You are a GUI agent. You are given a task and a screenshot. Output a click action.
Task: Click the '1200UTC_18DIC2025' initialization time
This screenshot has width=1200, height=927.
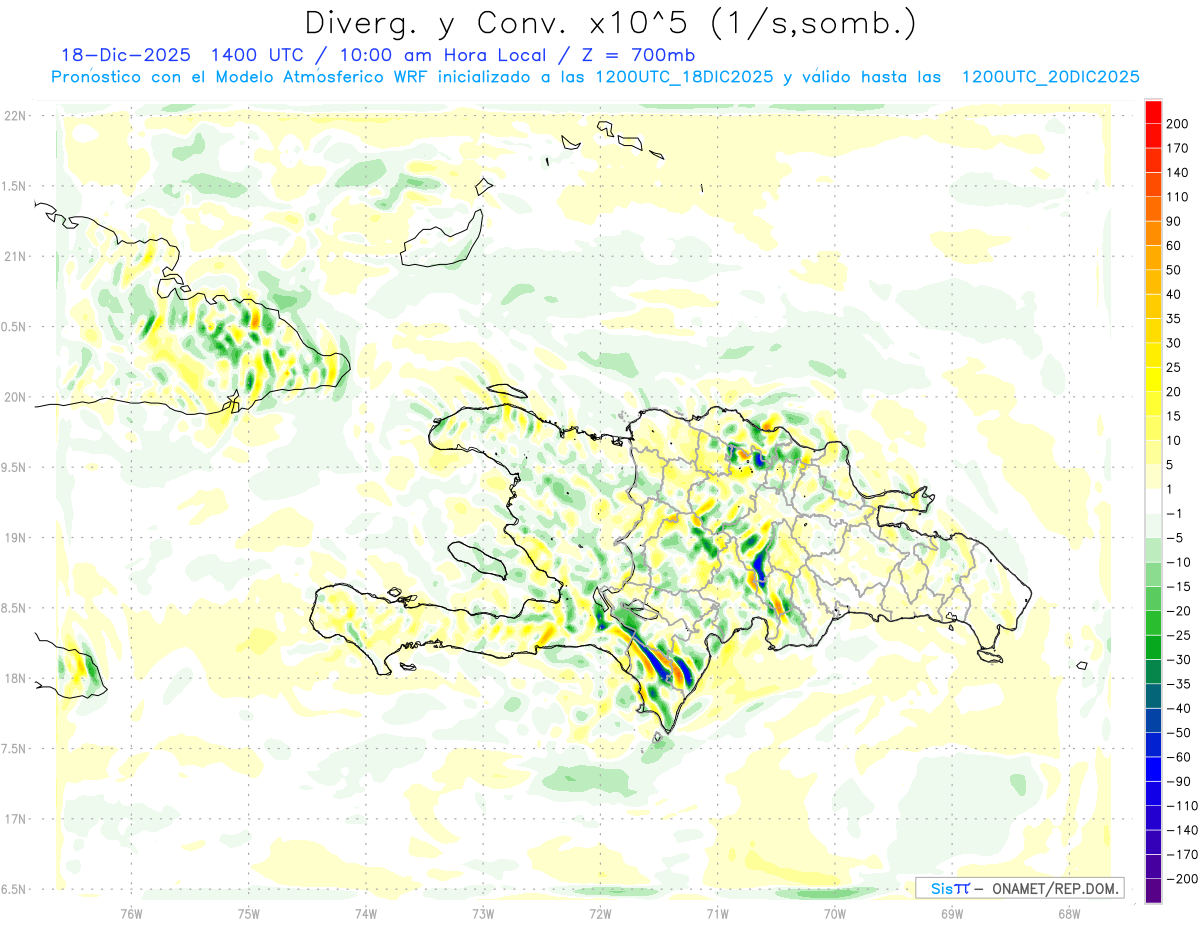[x=684, y=77]
